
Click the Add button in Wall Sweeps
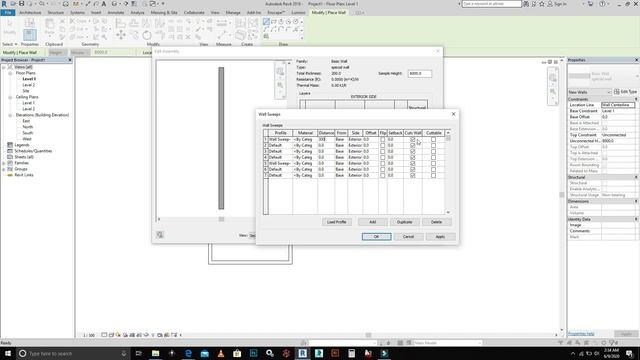(x=373, y=222)
